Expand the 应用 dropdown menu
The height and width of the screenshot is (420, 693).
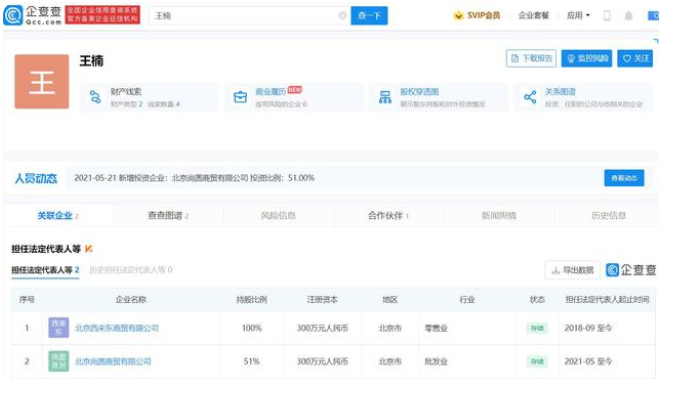point(578,15)
